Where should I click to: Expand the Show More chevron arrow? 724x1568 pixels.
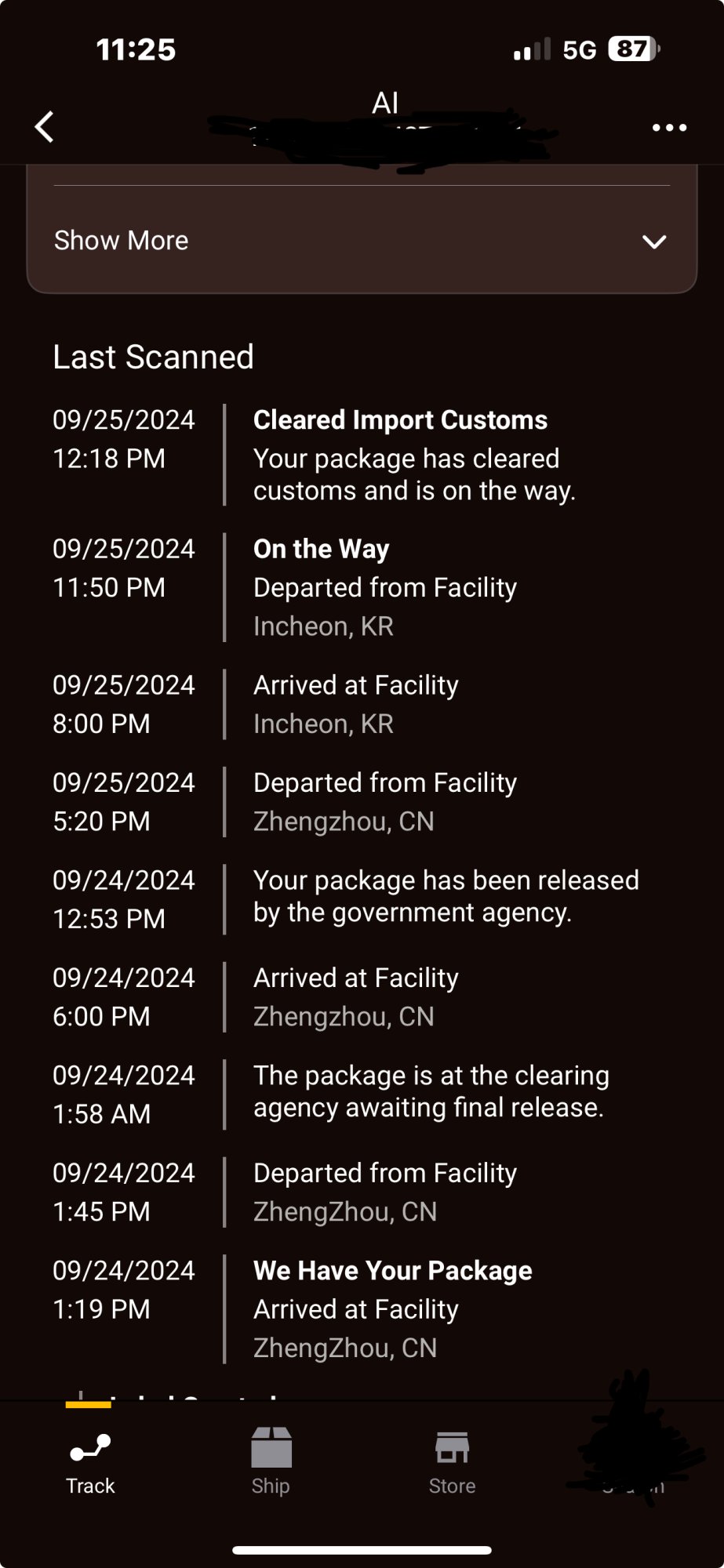(x=654, y=241)
